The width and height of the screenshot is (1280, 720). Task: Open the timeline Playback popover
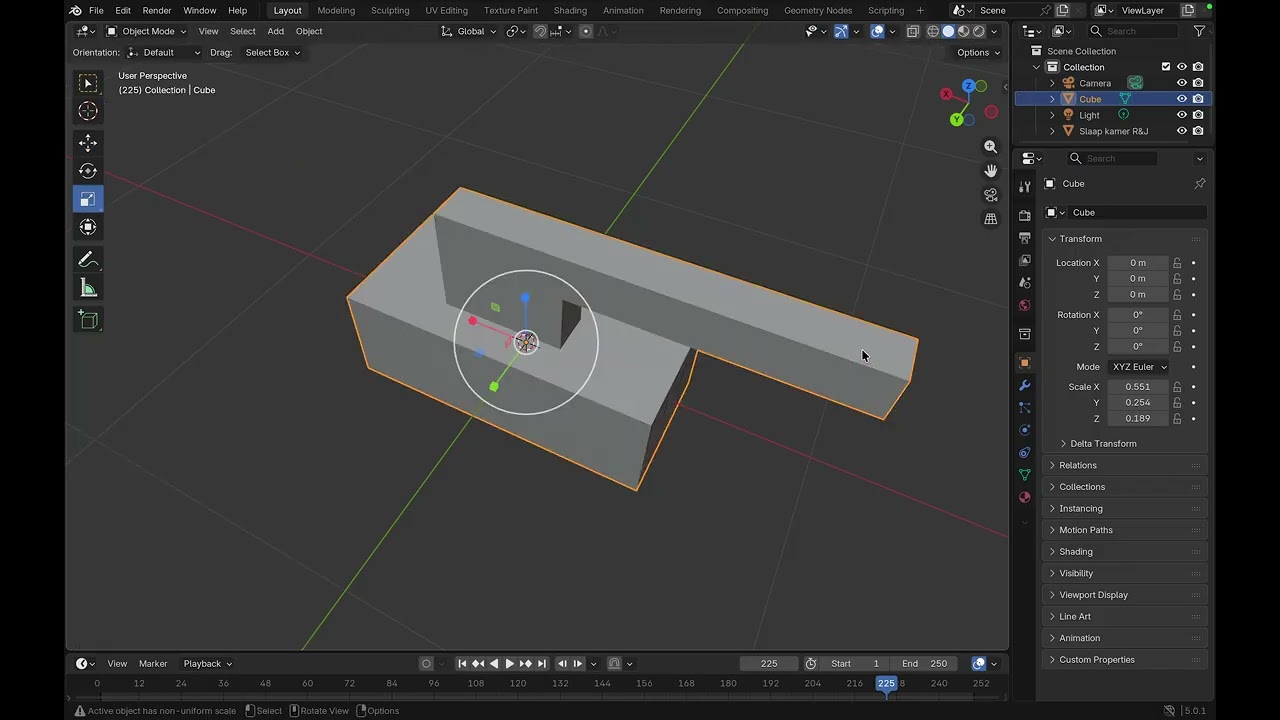pyautogui.click(x=207, y=664)
